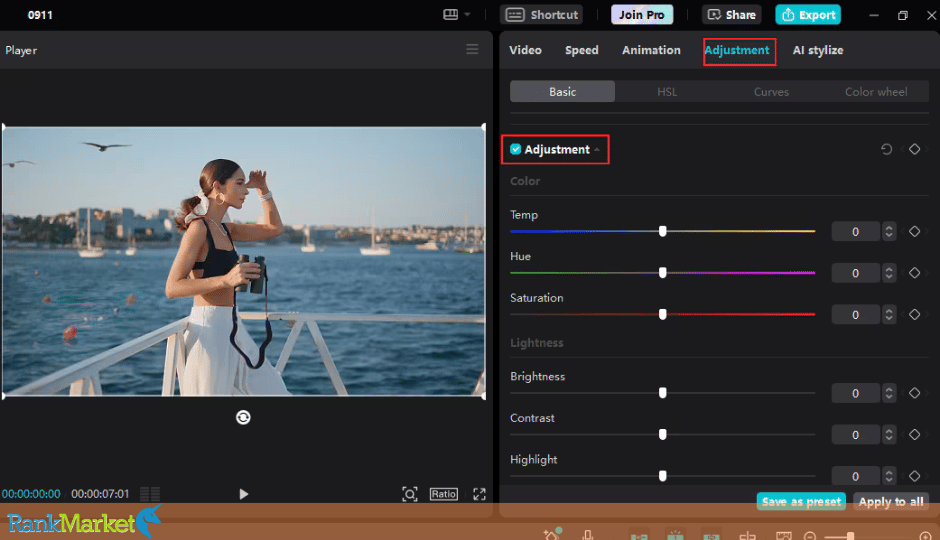Play the video in the Player
The image size is (940, 540).
[243, 494]
